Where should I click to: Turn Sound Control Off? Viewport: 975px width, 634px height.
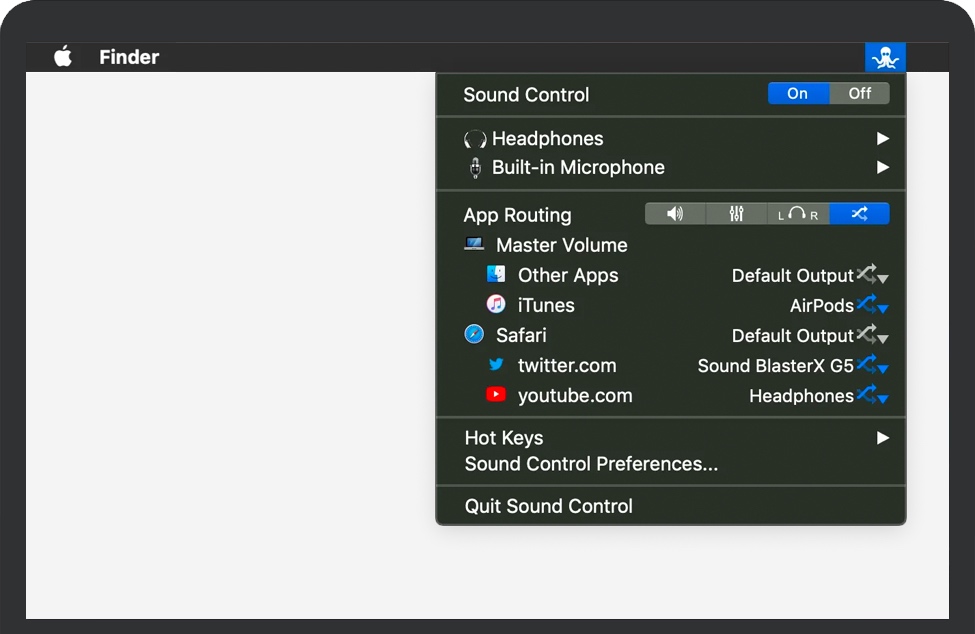(860, 93)
